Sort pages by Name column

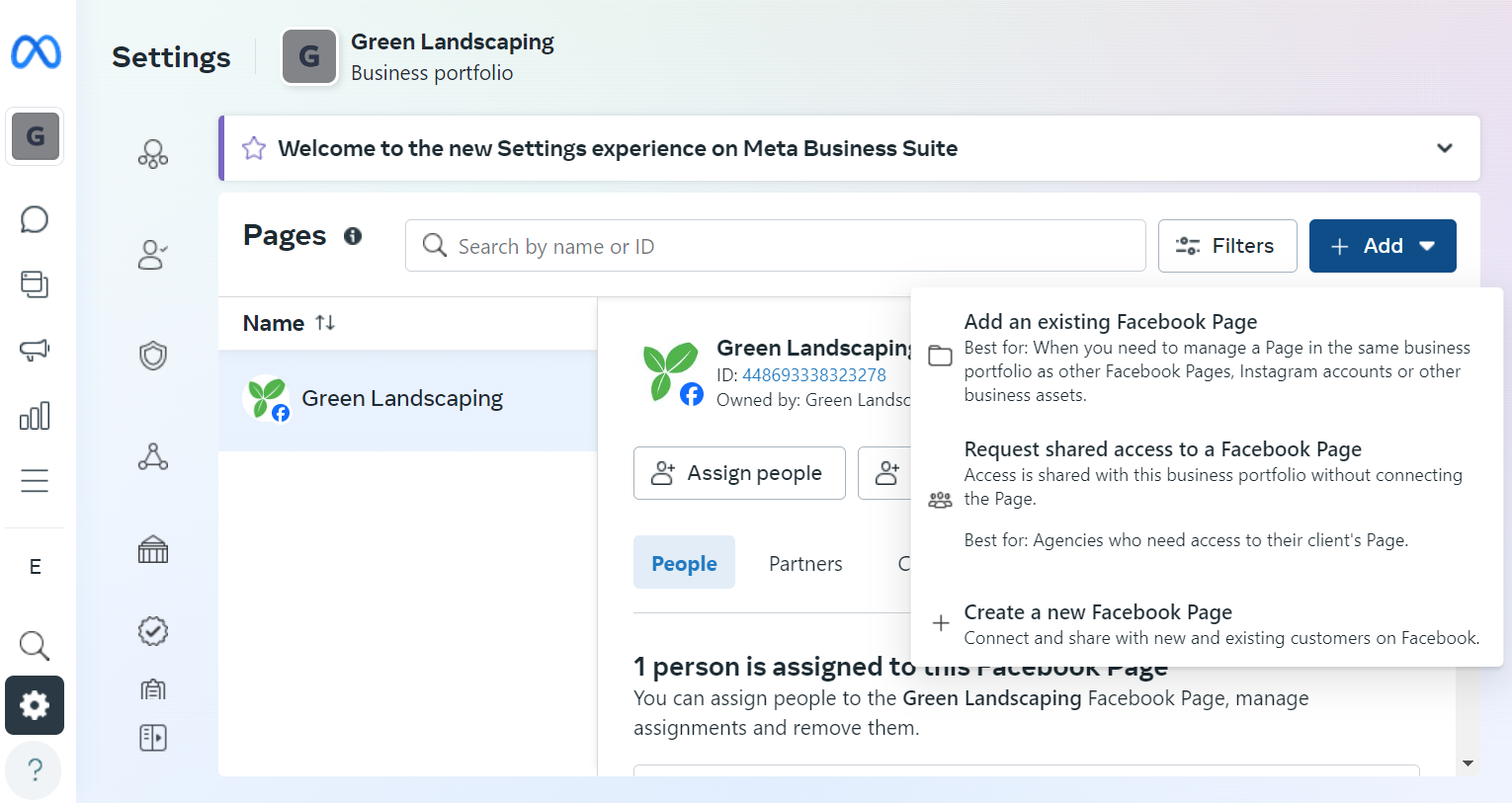289,323
